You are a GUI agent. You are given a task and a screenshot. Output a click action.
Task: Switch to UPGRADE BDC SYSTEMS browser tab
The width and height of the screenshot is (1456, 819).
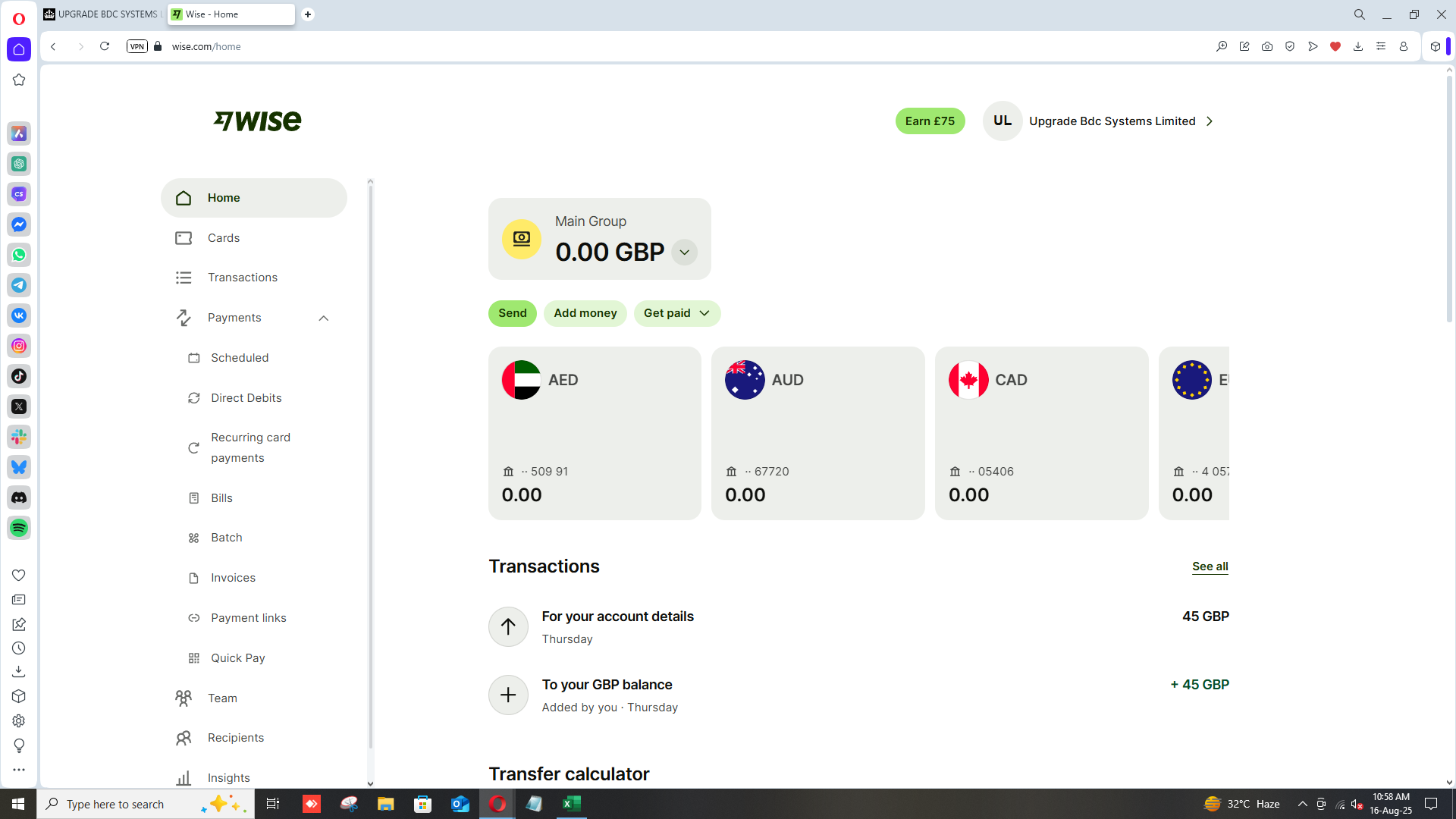click(103, 14)
